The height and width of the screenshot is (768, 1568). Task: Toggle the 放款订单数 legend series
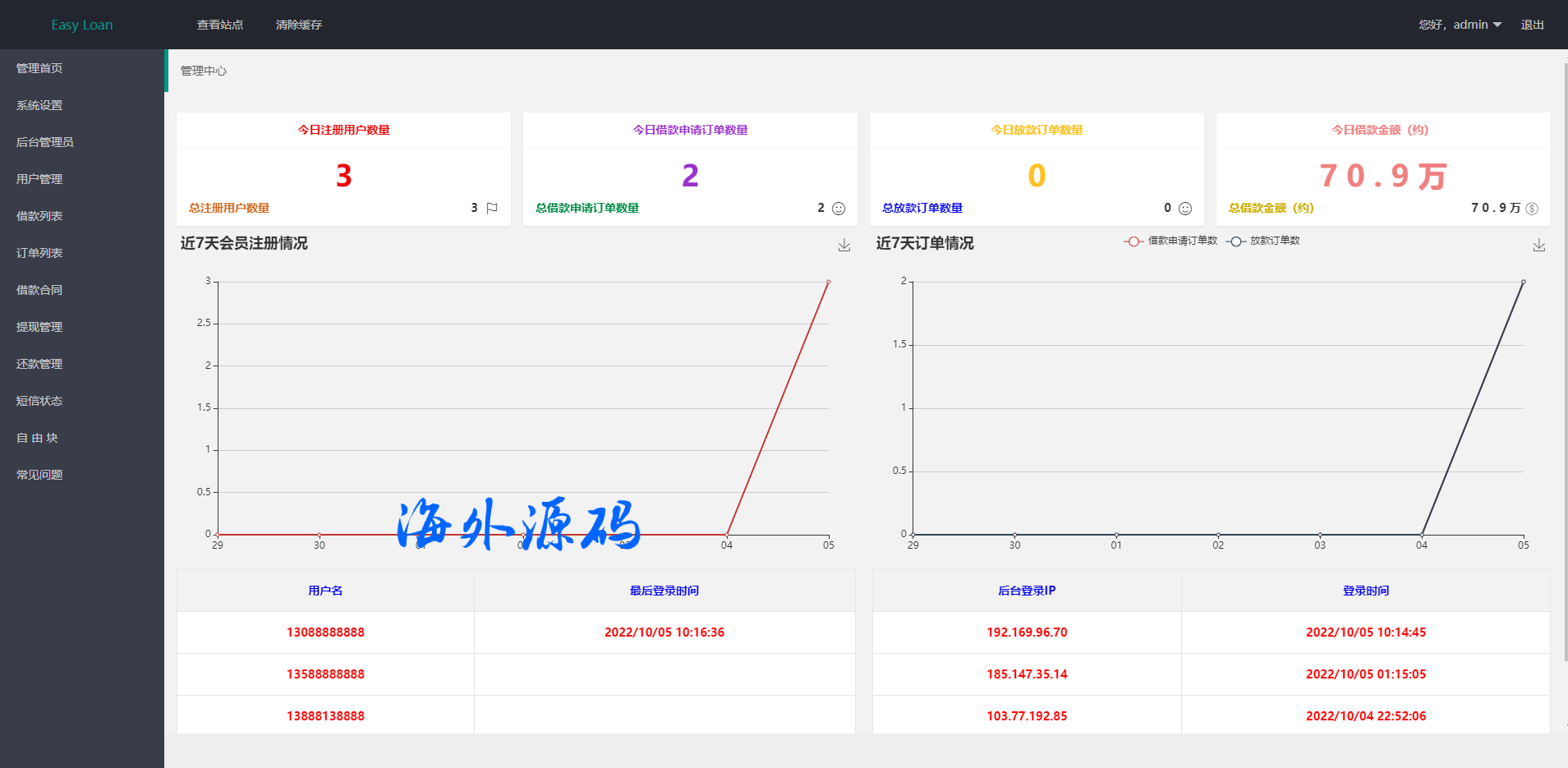1263,241
